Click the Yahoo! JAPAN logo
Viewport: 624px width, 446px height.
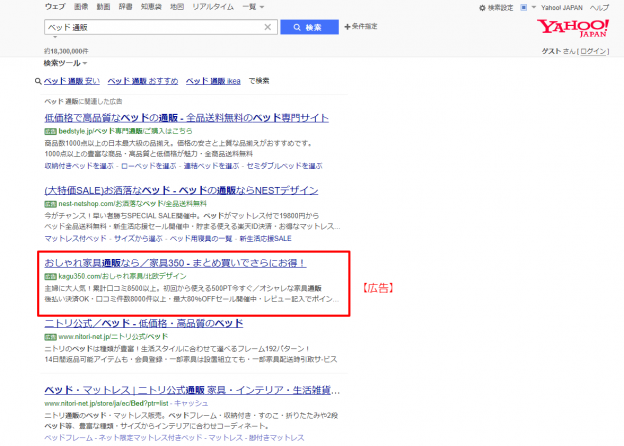click(x=573, y=28)
